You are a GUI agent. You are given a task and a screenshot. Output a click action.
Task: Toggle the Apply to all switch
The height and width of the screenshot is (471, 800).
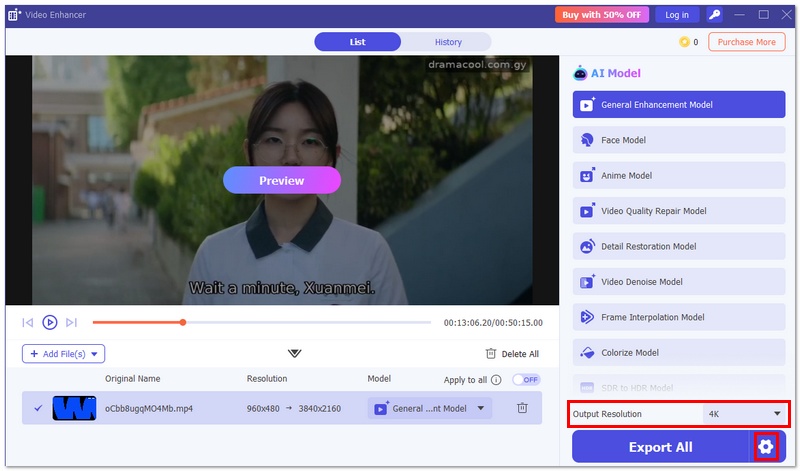(525, 380)
